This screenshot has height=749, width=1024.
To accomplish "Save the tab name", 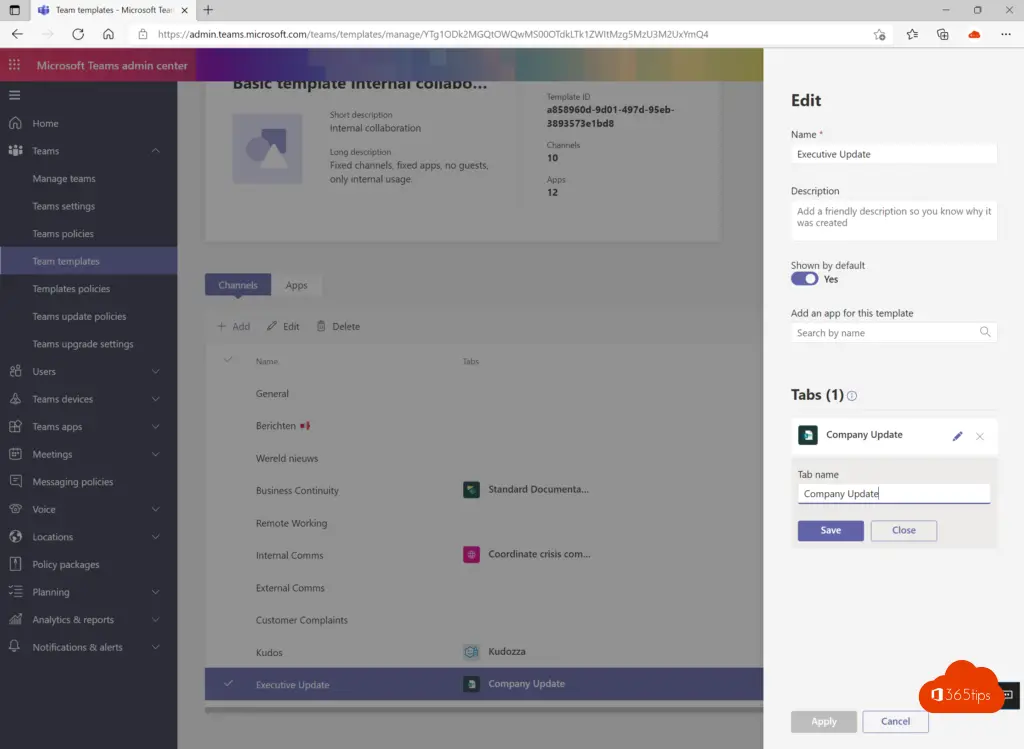I will coord(831,530).
